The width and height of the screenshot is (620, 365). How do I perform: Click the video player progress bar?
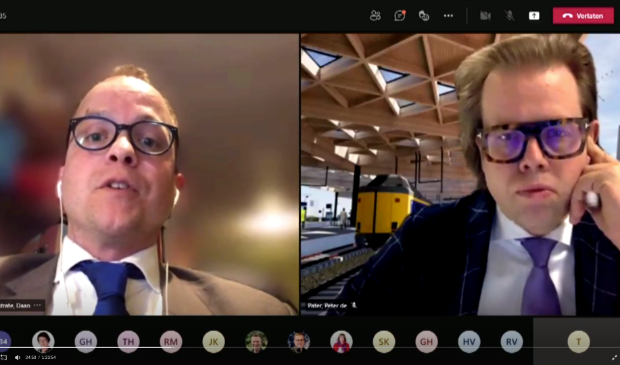tap(310, 348)
